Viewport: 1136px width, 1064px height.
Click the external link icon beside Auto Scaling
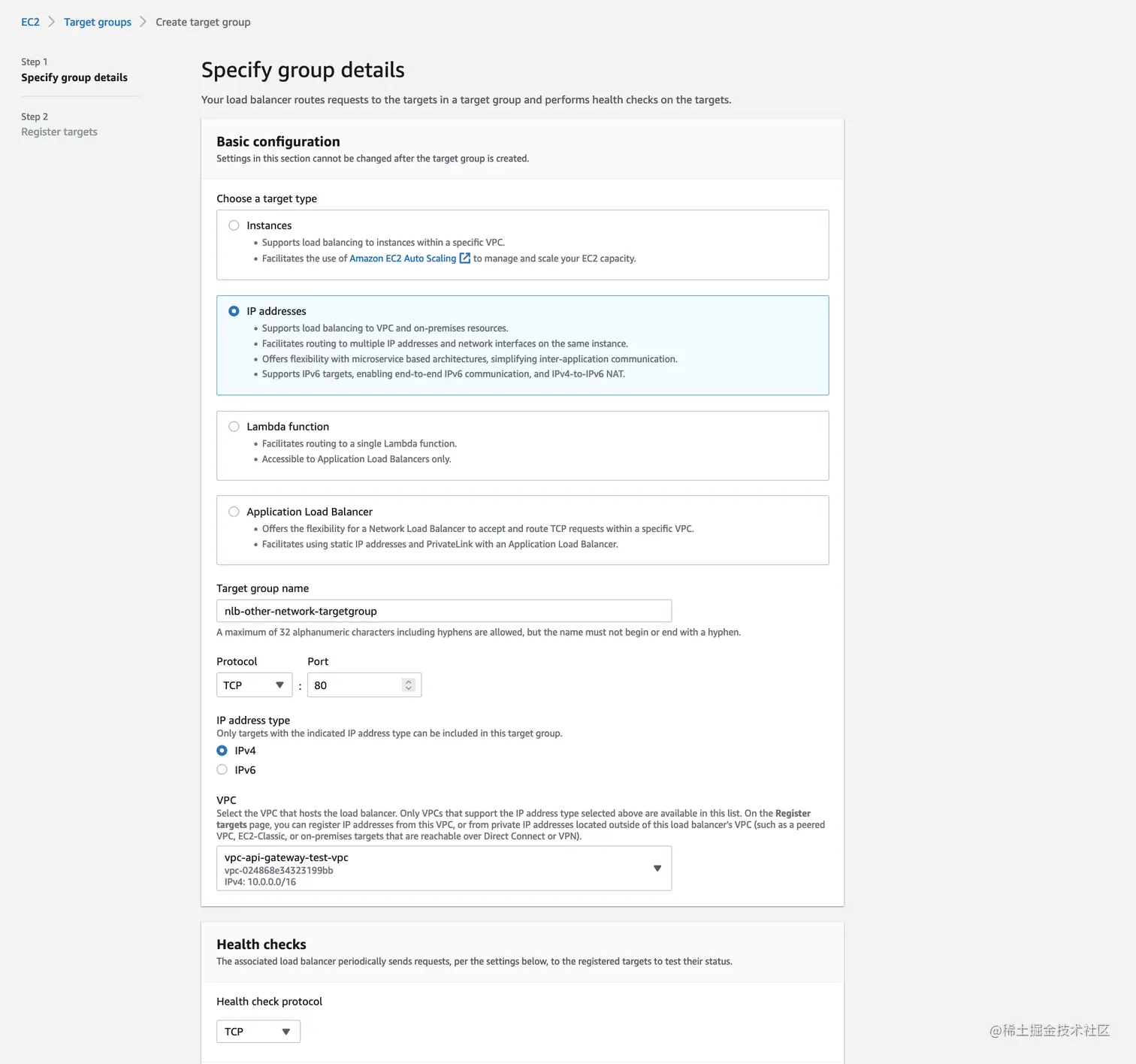465,258
